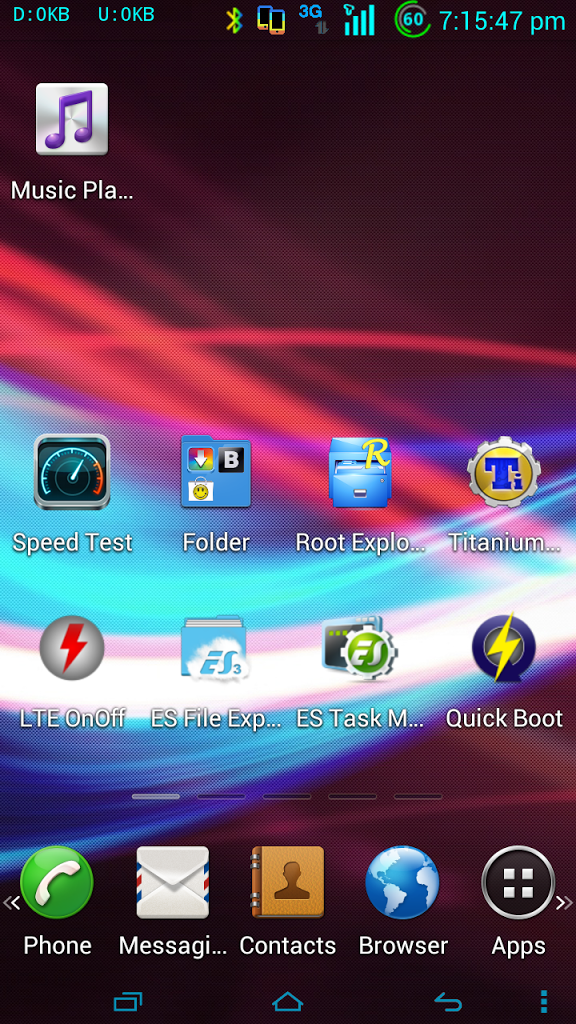Tap the left dock scroll arrow

10,903
